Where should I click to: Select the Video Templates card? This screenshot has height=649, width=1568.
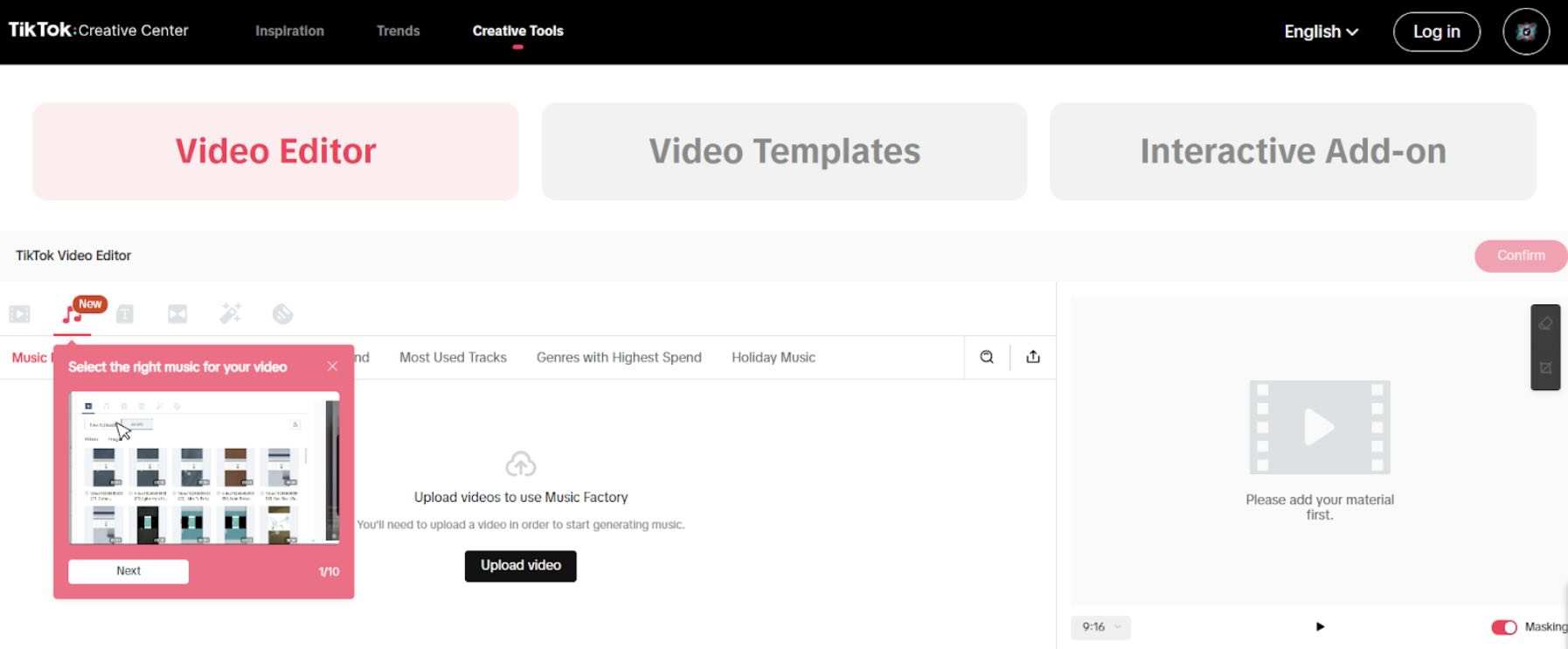pos(784,151)
